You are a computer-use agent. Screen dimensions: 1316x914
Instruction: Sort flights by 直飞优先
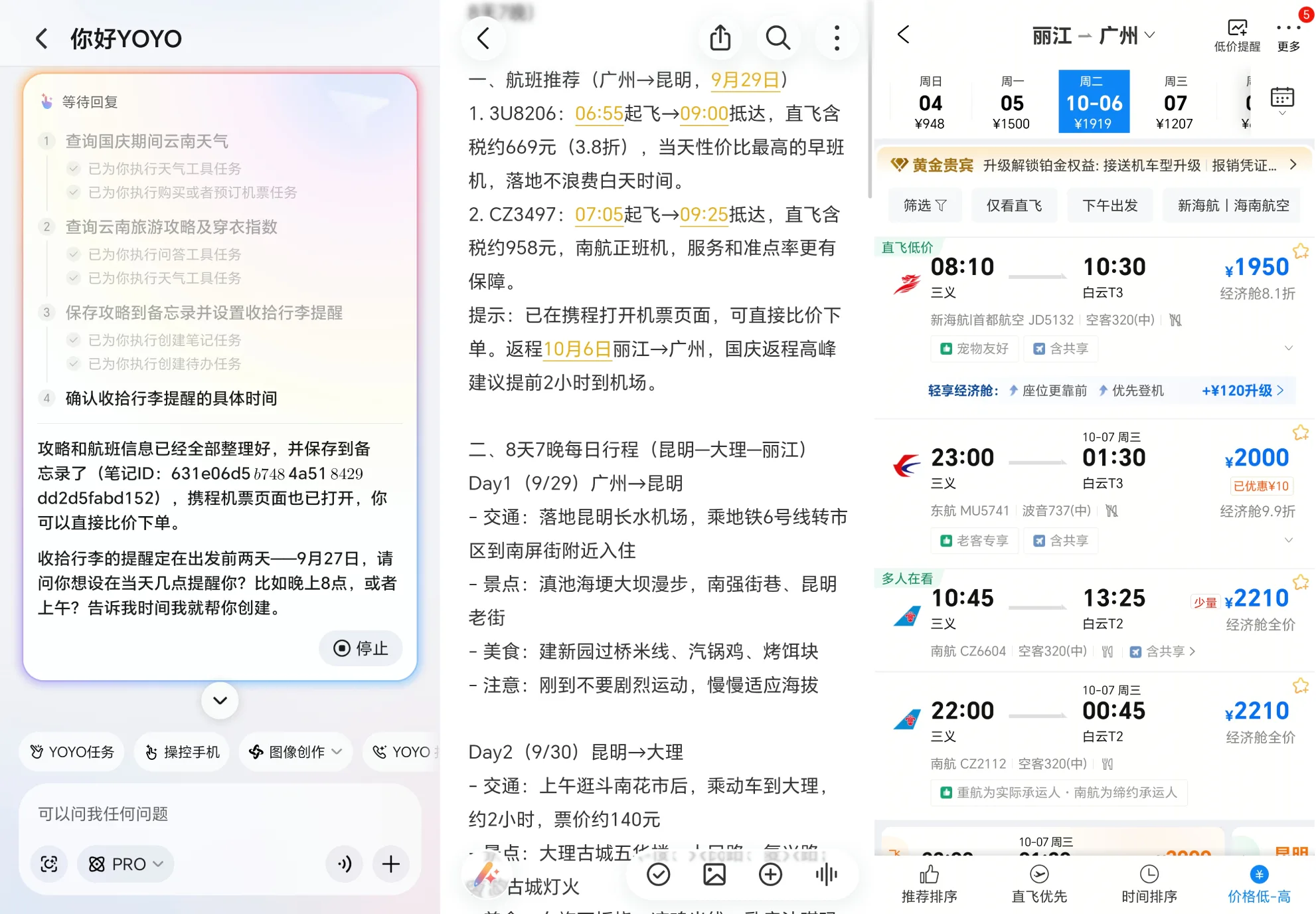coord(1039,884)
